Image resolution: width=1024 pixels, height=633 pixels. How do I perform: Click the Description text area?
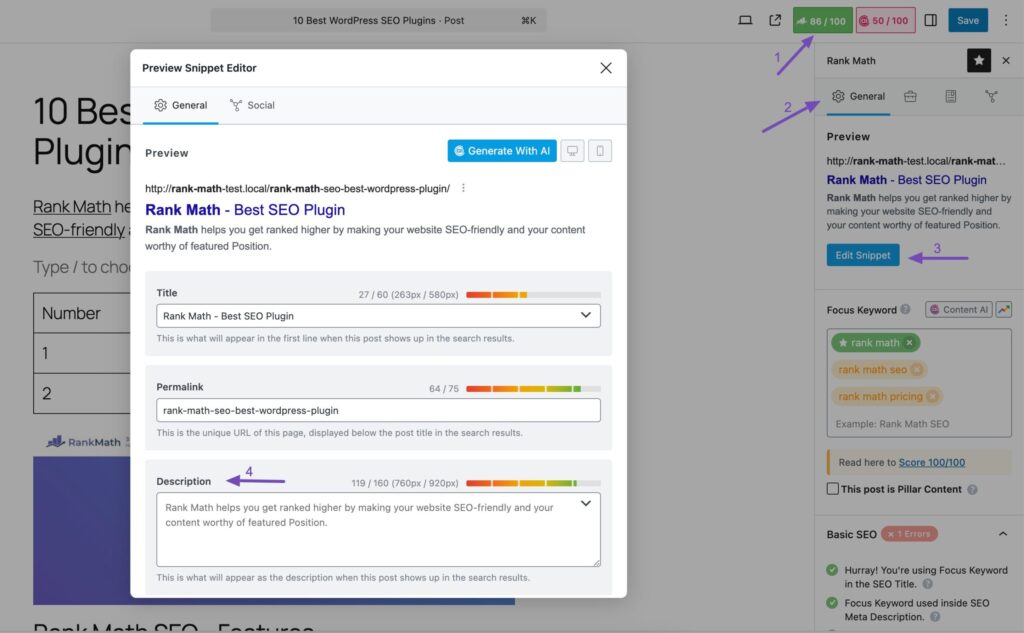[378, 530]
